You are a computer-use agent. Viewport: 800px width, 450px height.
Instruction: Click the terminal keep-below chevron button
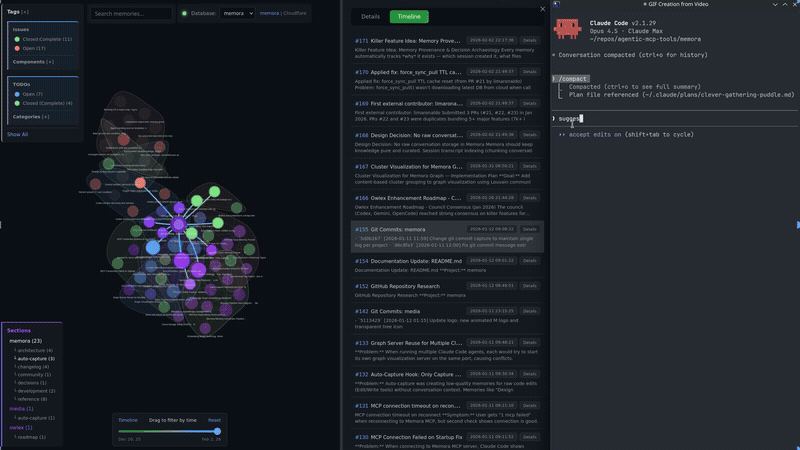tap(775, 4)
